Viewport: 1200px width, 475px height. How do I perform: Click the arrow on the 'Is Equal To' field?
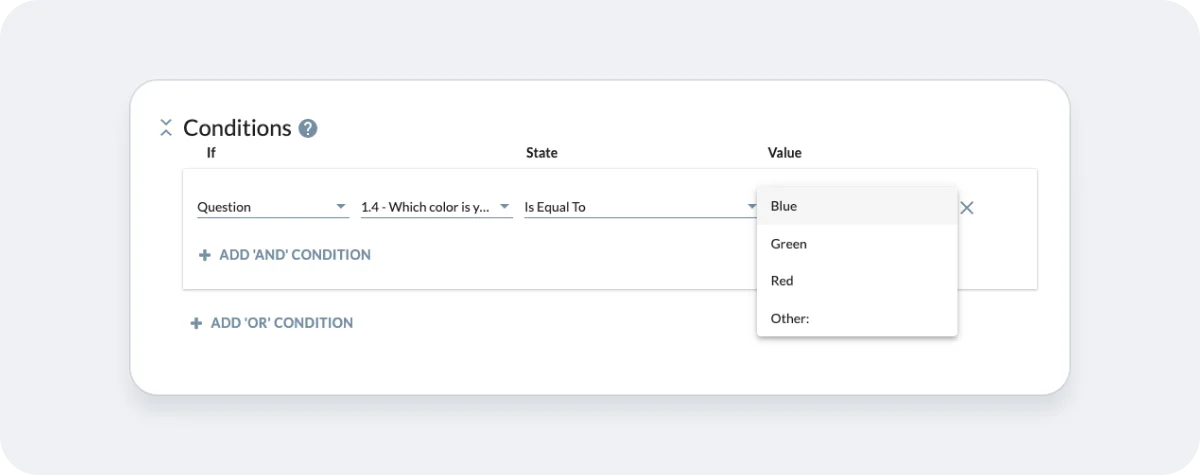click(752, 208)
